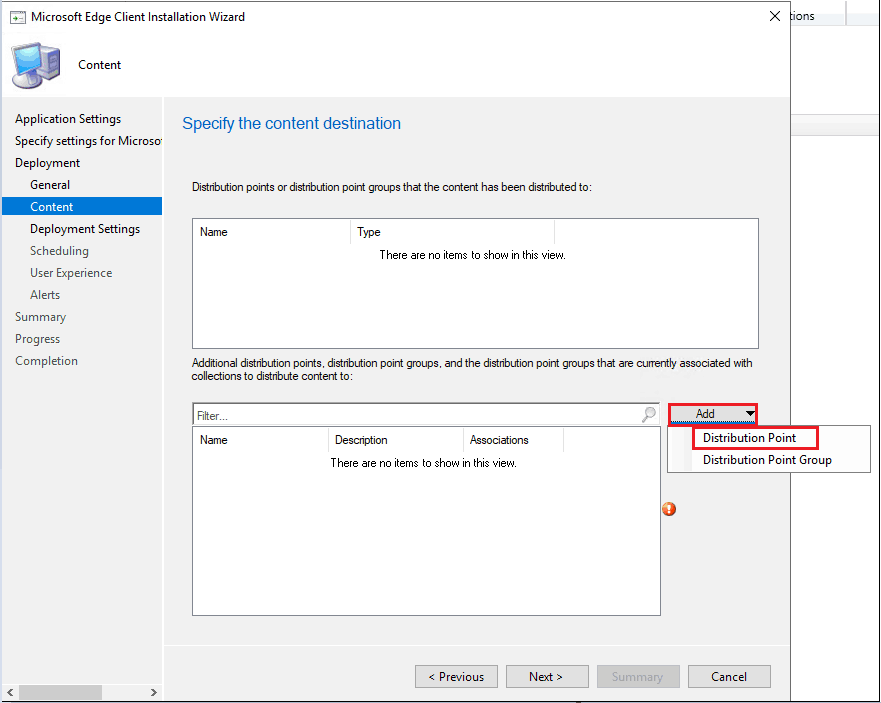
Task: Go to Scheduling step in sidebar
Action: [x=59, y=251]
